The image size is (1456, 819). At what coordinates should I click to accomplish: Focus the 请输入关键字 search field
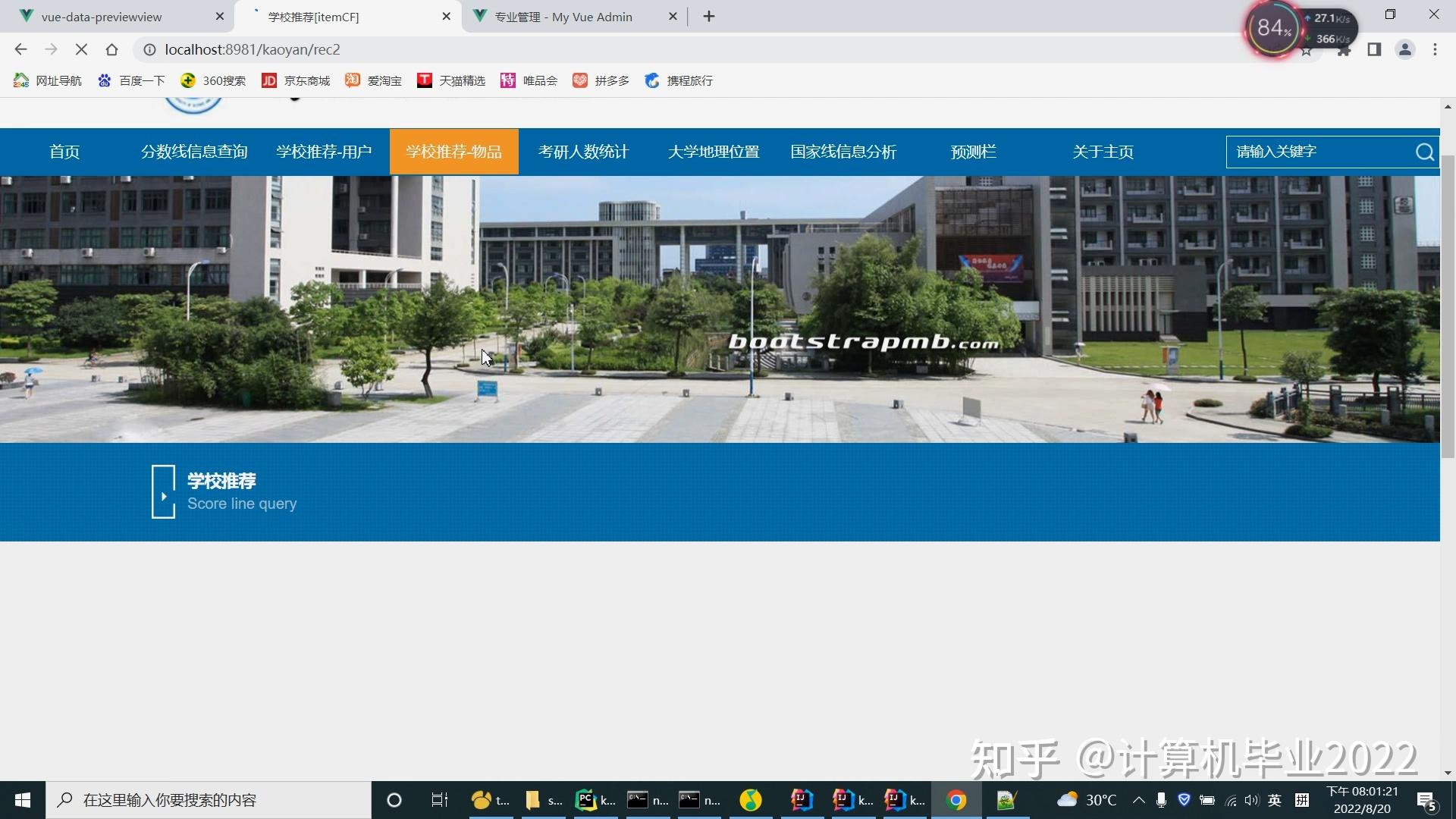coord(1319,152)
